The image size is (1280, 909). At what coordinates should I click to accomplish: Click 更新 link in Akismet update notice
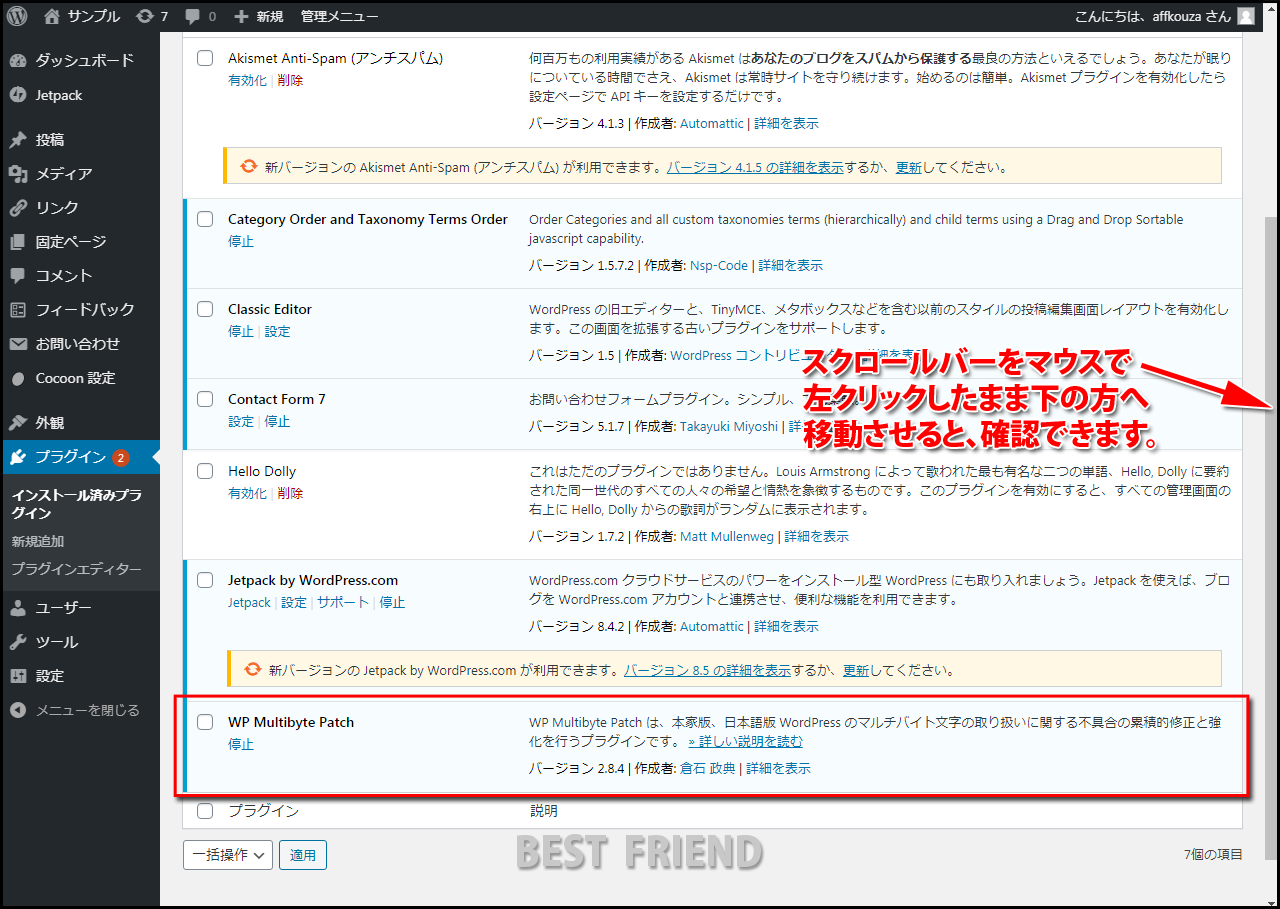(909, 167)
